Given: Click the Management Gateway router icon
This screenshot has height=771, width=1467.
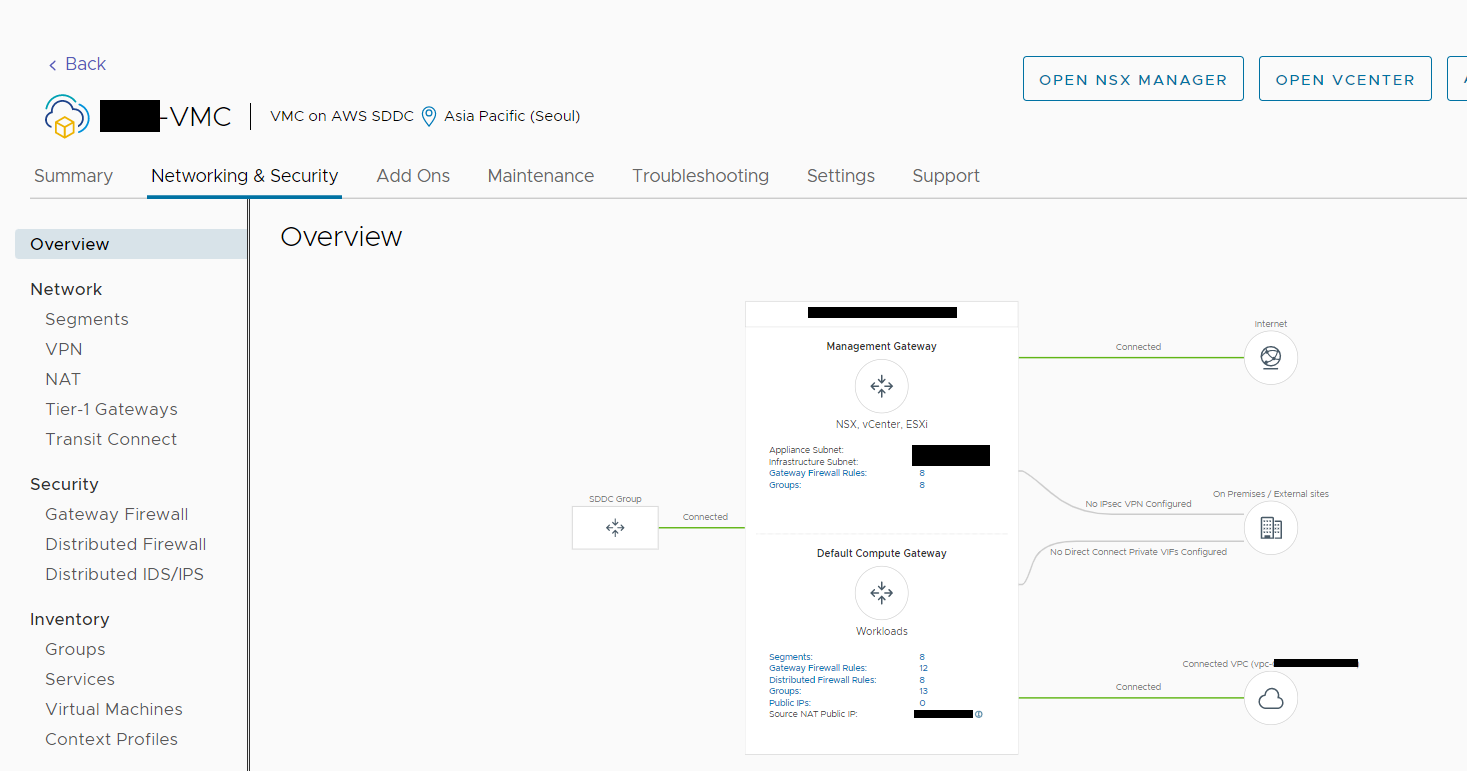Looking at the screenshot, I should click(x=881, y=386).
